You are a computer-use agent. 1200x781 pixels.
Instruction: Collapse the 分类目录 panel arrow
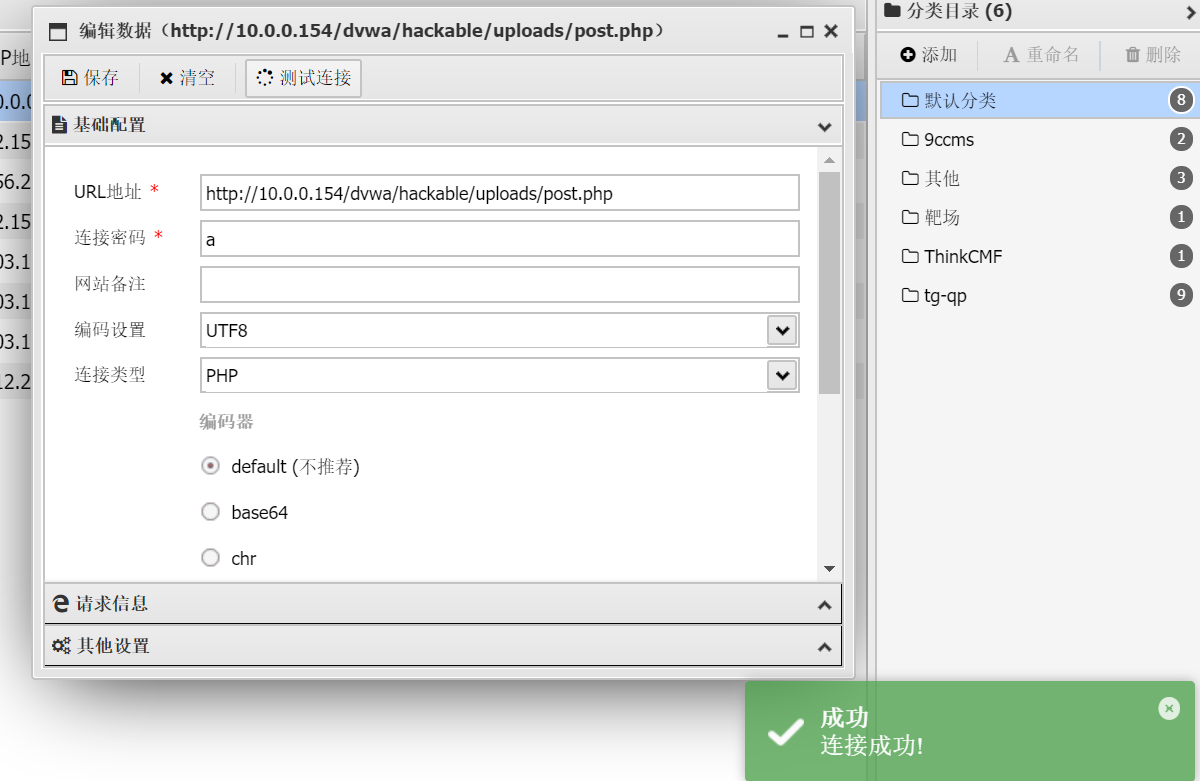(x=1190, y=12)
